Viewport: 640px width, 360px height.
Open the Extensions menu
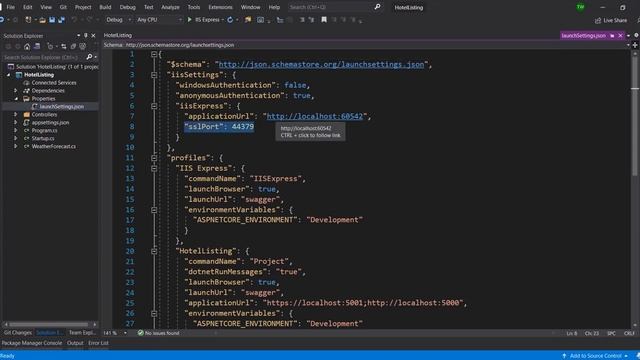(220, 7)
